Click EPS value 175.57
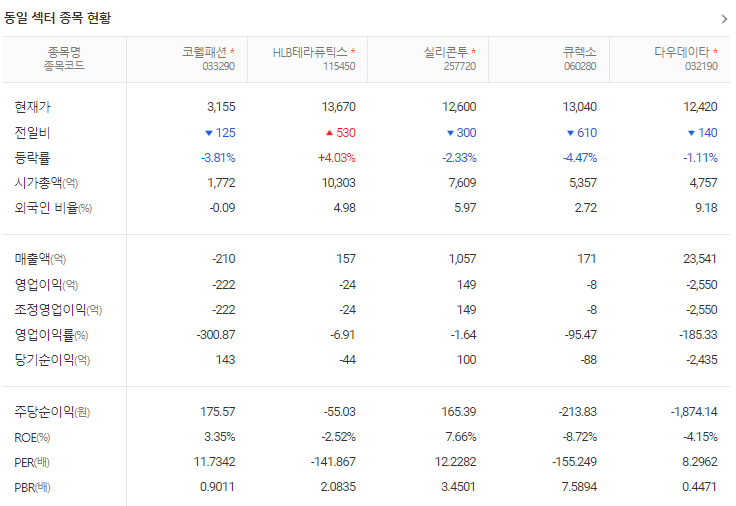 coord(218,412)
